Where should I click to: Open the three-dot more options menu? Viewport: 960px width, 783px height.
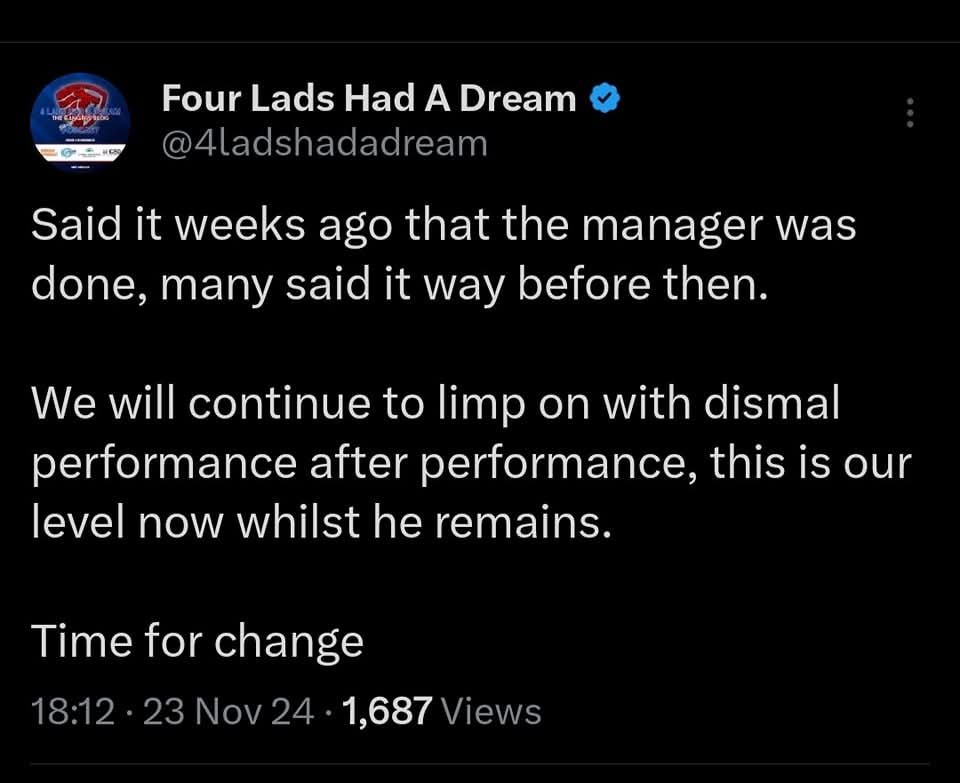coord(910,113)
